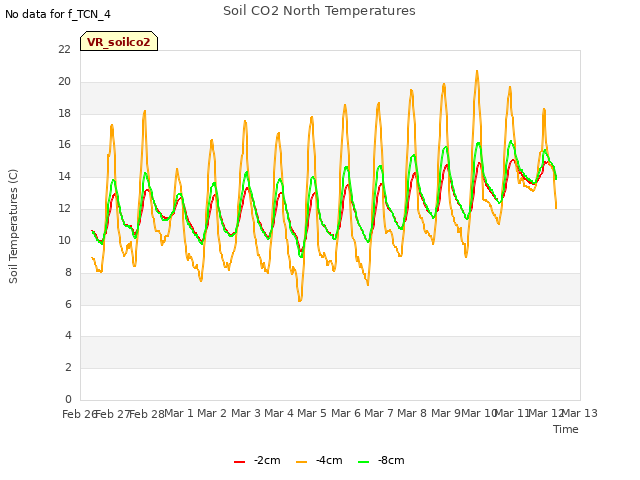Click the 10 y-axis tick label

point(64,240)
